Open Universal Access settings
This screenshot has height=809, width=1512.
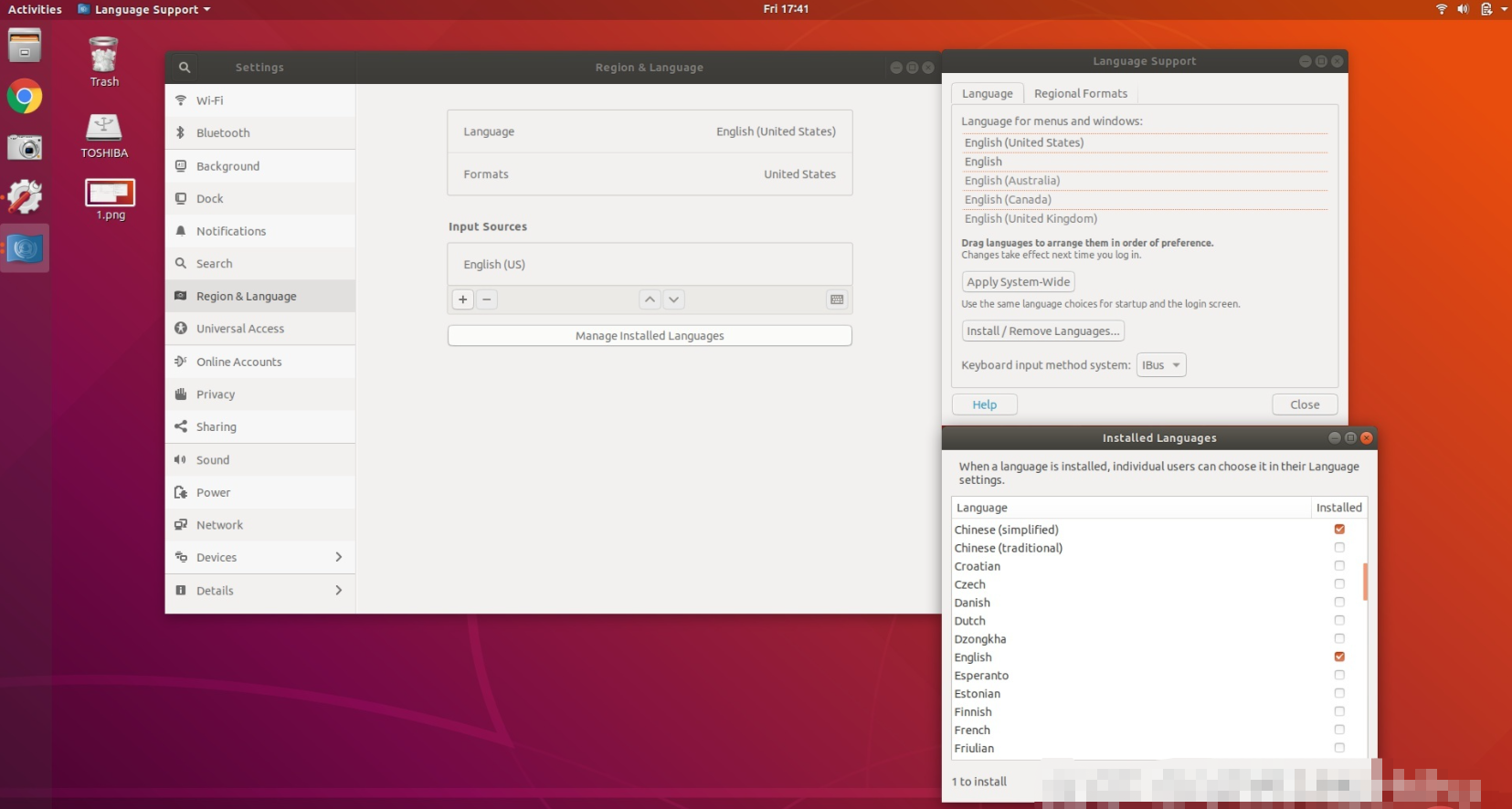[x=260, y=329]
